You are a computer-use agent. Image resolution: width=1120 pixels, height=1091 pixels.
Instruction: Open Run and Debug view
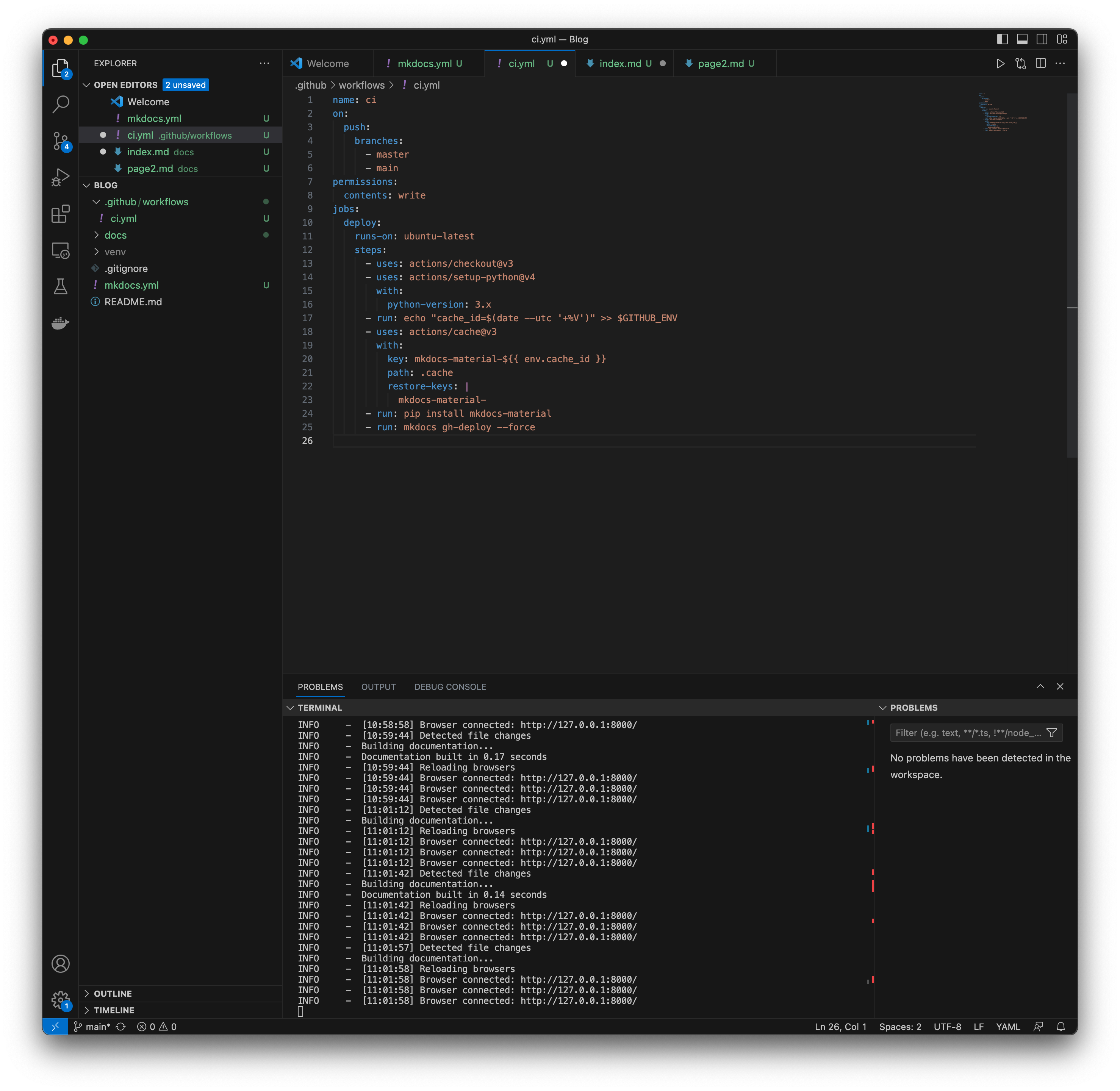(60, 178)
